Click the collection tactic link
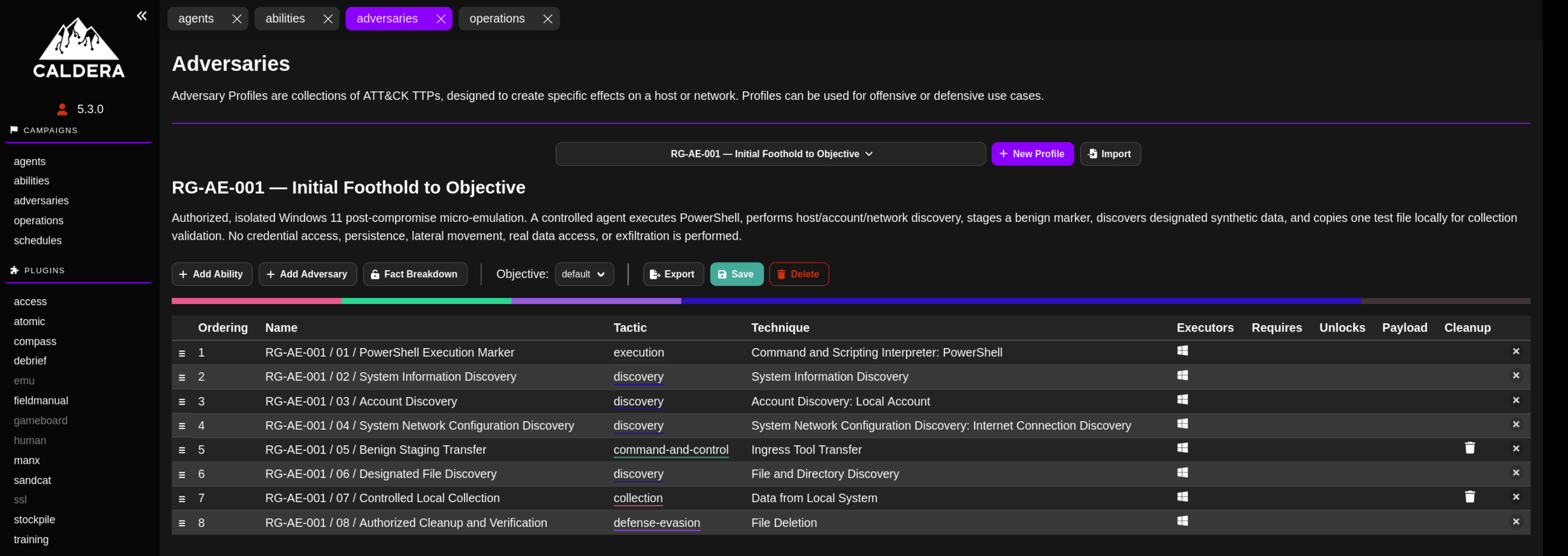Viewport: 1568px width, 556px height. click(x=638, y=498)
